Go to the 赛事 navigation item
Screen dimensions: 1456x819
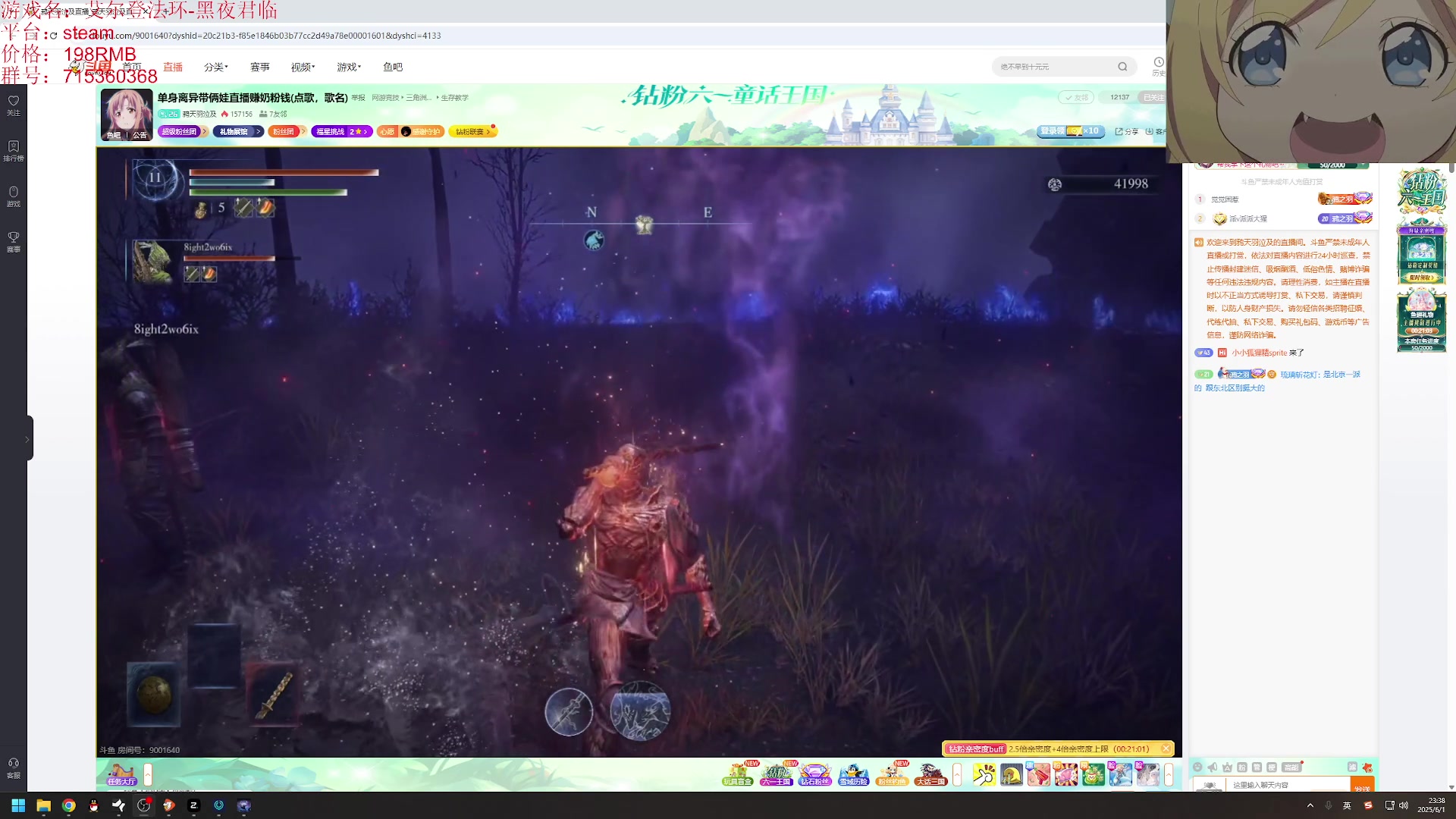click(x=260, y=67)
